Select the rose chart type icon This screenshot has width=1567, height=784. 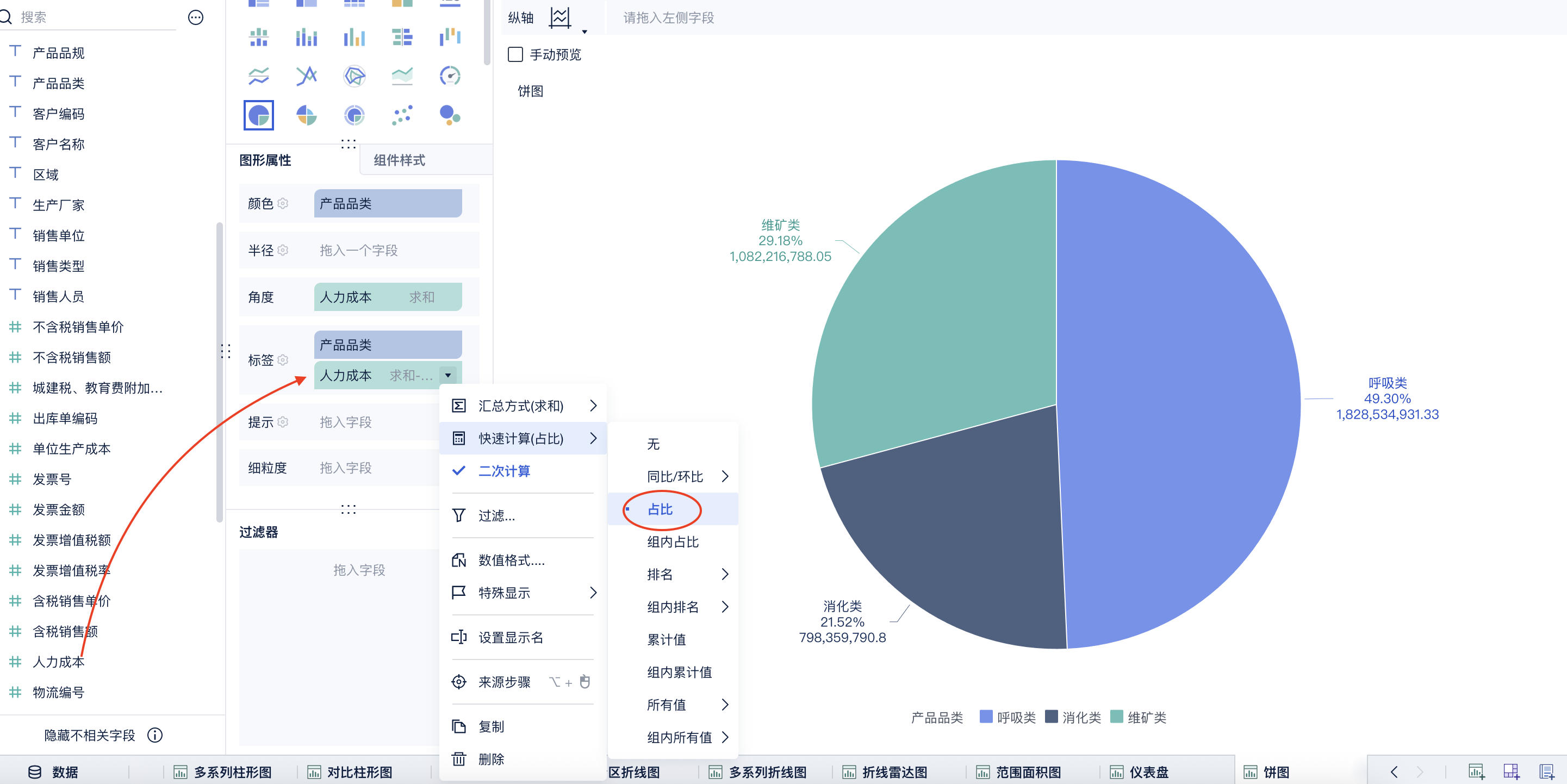pos(306,115)
